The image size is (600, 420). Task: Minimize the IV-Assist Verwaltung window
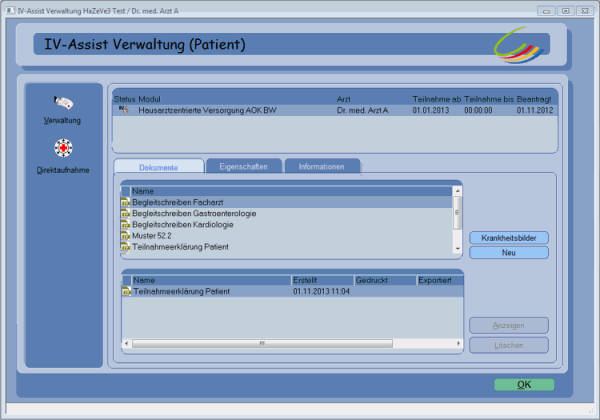coord(546,11)
